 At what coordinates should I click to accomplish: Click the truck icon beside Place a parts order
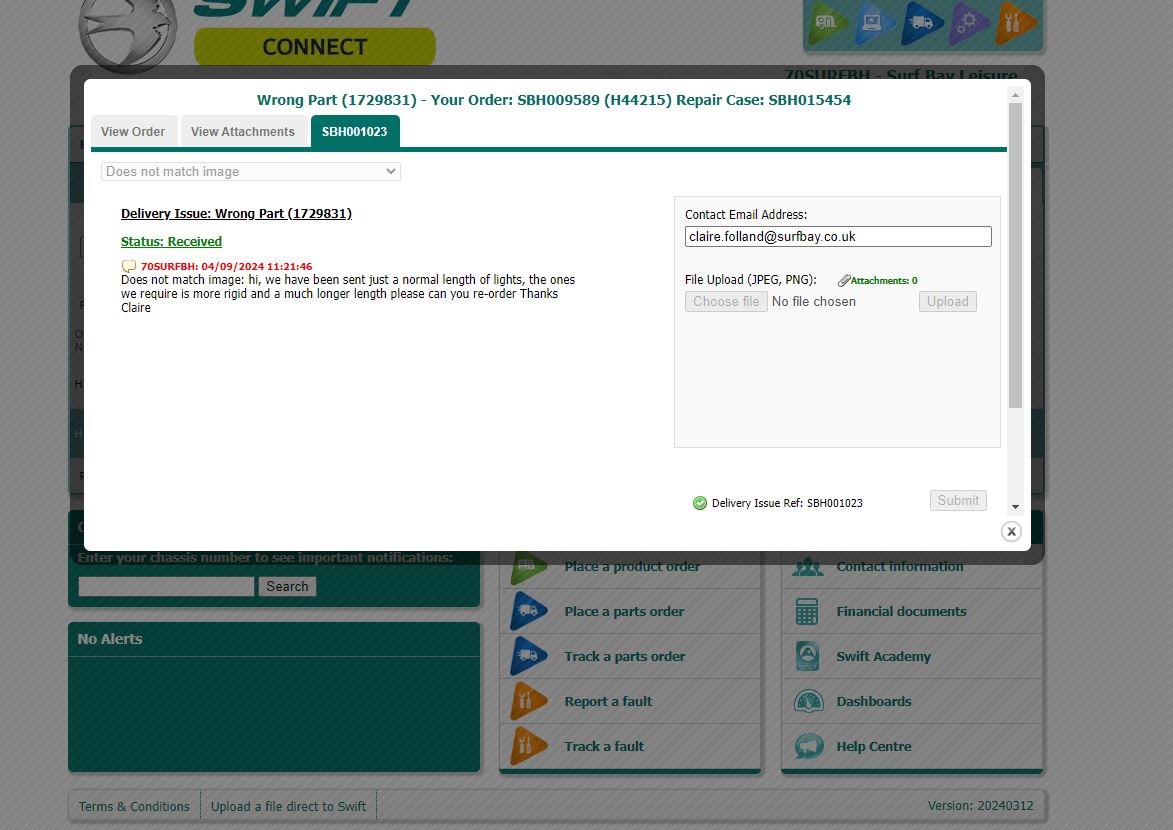tap(528, 611)
